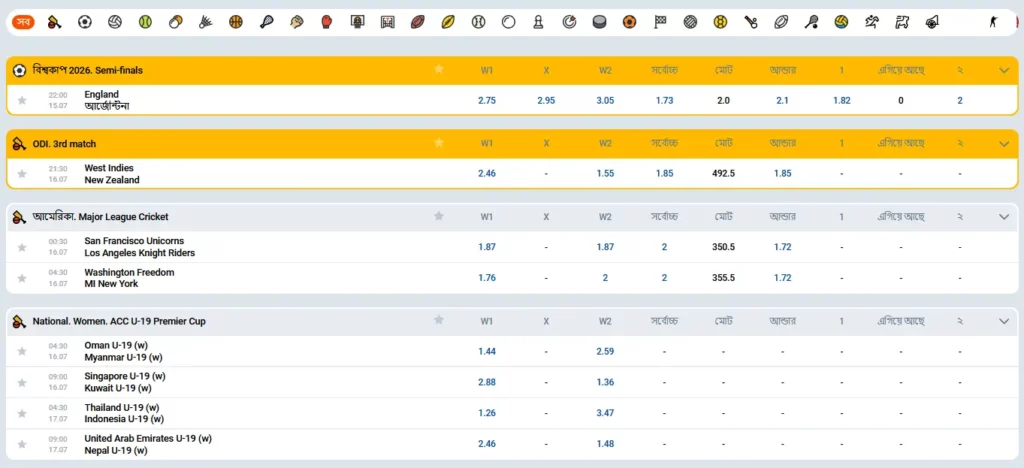The image size is (1024, 468).
Task: Collapse the বিশ্বকাপ 2026 Semi-finals section
Action: pos(1004,70)
